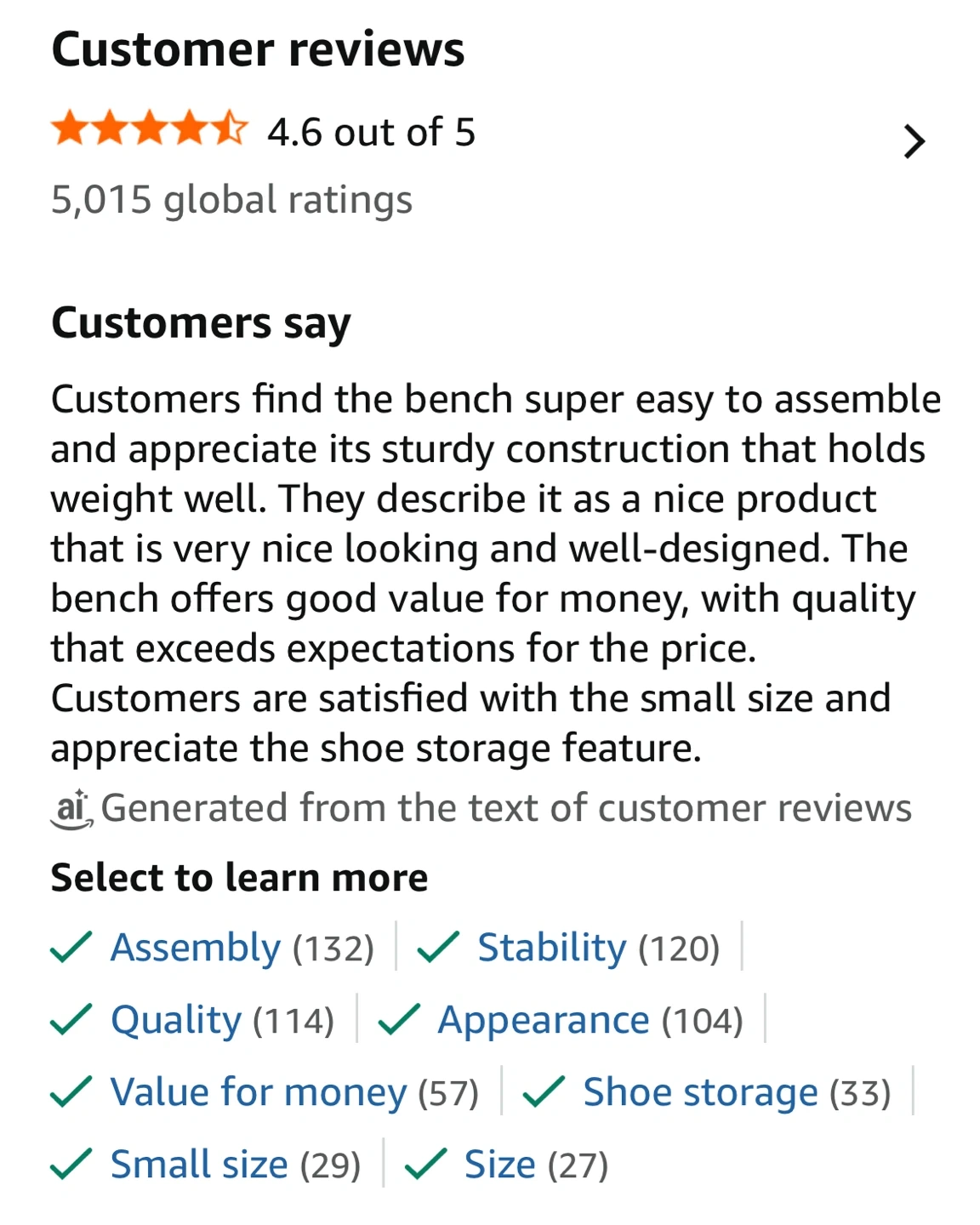Click the checkmark icon beside Quality

(71, 1020)
